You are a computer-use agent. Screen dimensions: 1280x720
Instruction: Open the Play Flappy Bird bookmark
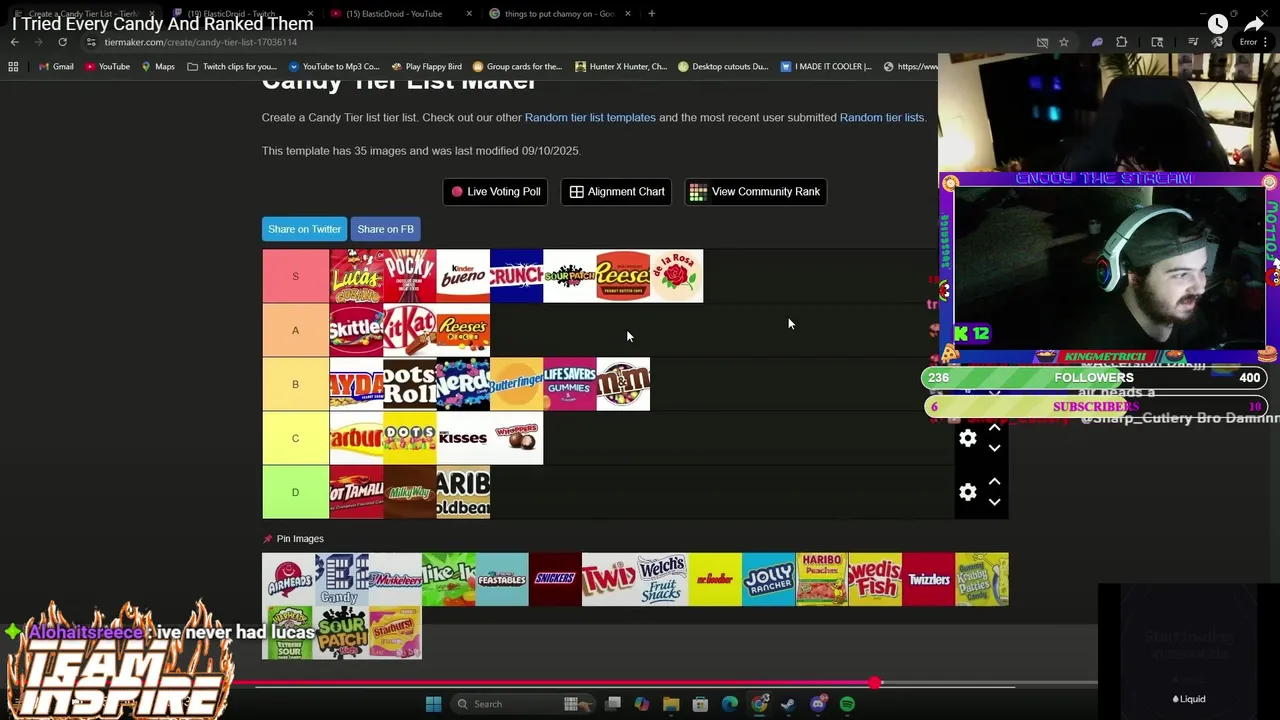(x=426, y=67)
